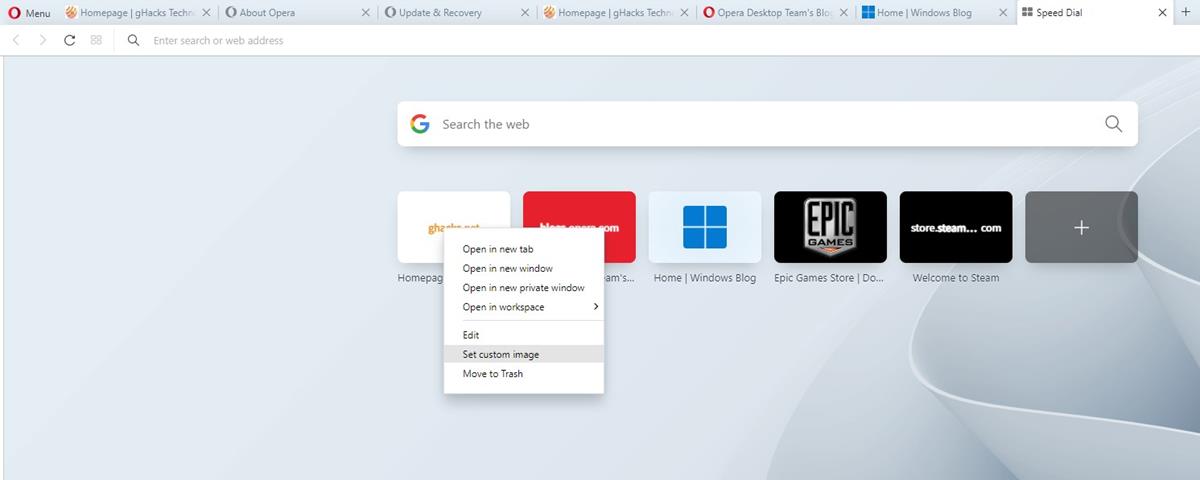The height and width of the screenshot is (480, 1200).
Task: Open the store.steam speed dial tile
Action: point(956,227)
